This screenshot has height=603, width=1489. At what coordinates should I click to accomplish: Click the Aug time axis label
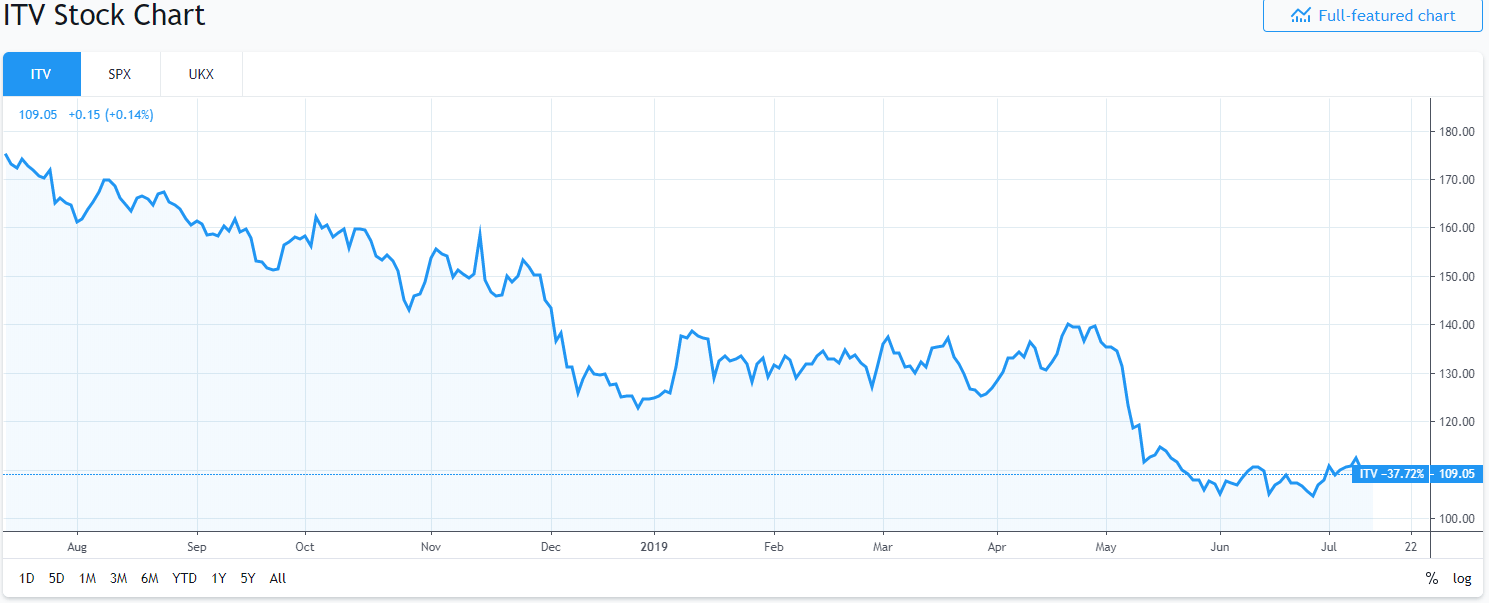[77, 547]
